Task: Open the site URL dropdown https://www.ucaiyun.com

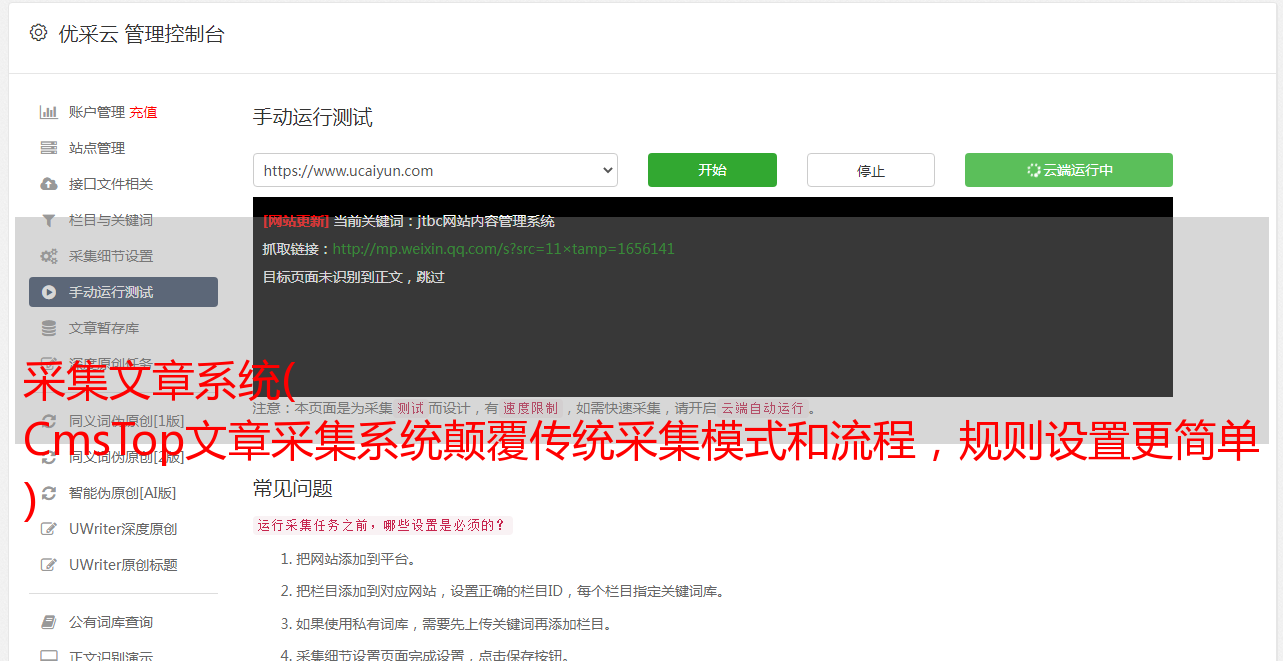Action: pyautogui.click(x=435, y=170)
